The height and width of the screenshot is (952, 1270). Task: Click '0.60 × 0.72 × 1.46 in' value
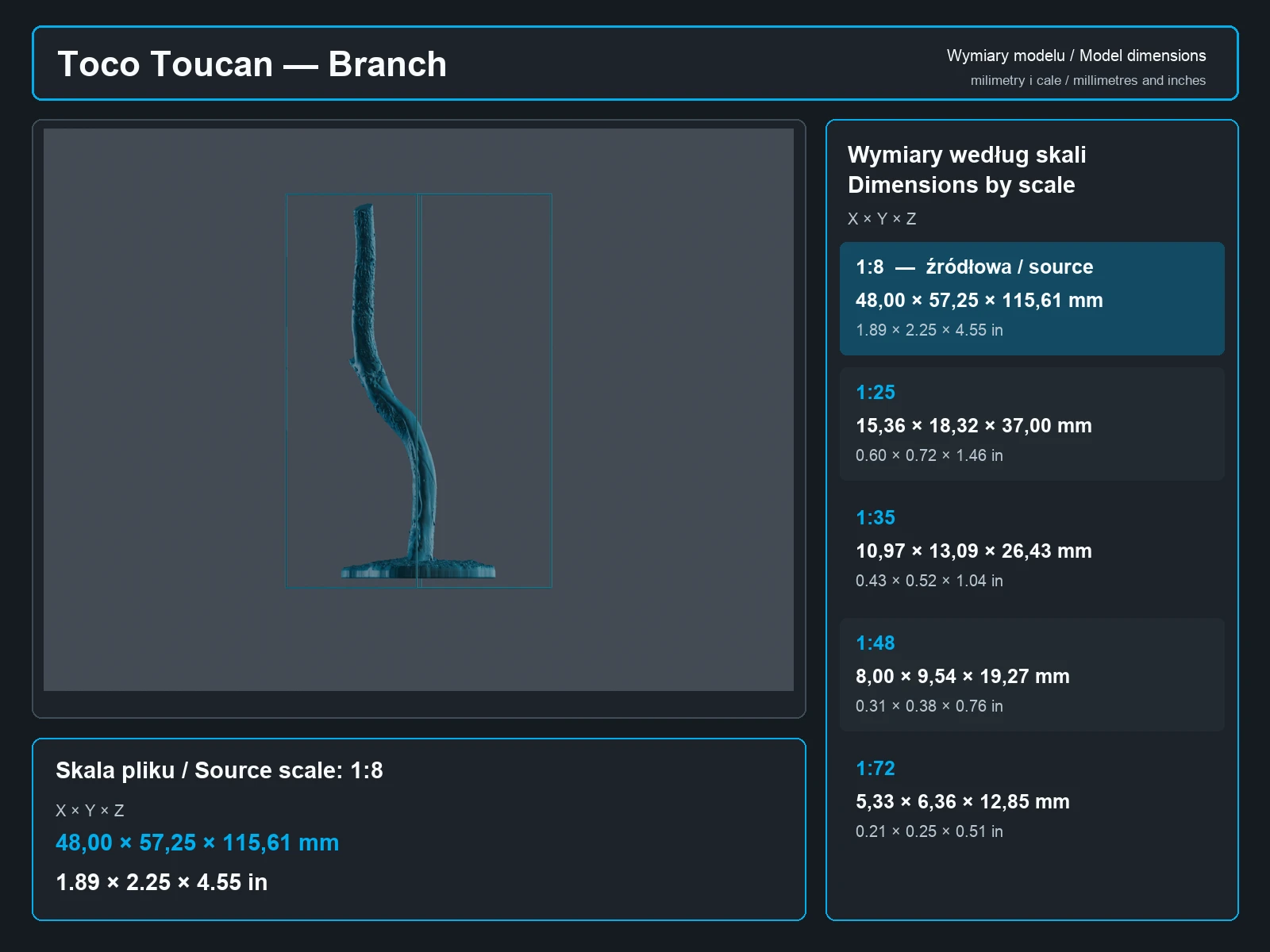(x=929, y=455)
